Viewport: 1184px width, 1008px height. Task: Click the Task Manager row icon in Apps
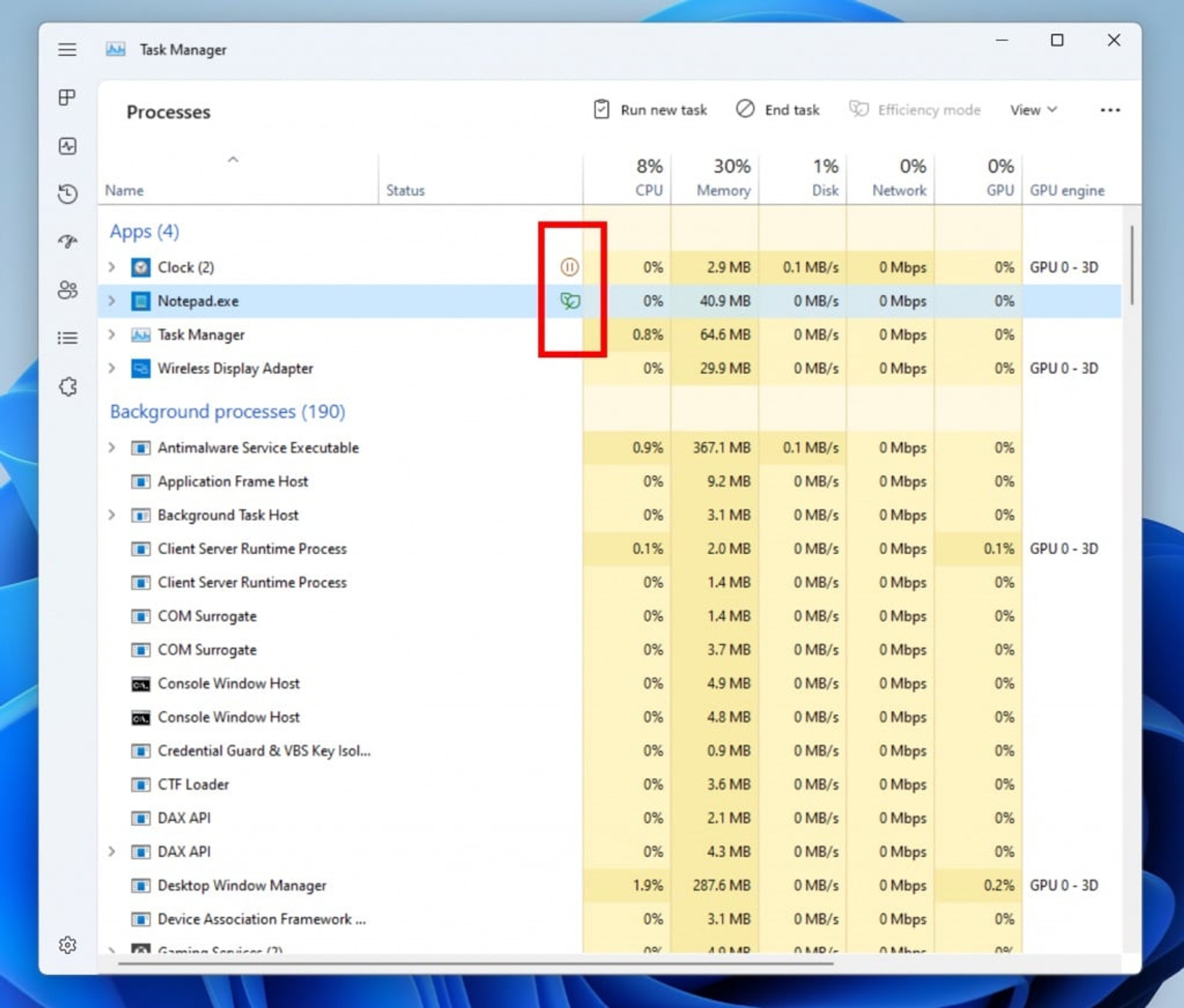coord(141,335)
